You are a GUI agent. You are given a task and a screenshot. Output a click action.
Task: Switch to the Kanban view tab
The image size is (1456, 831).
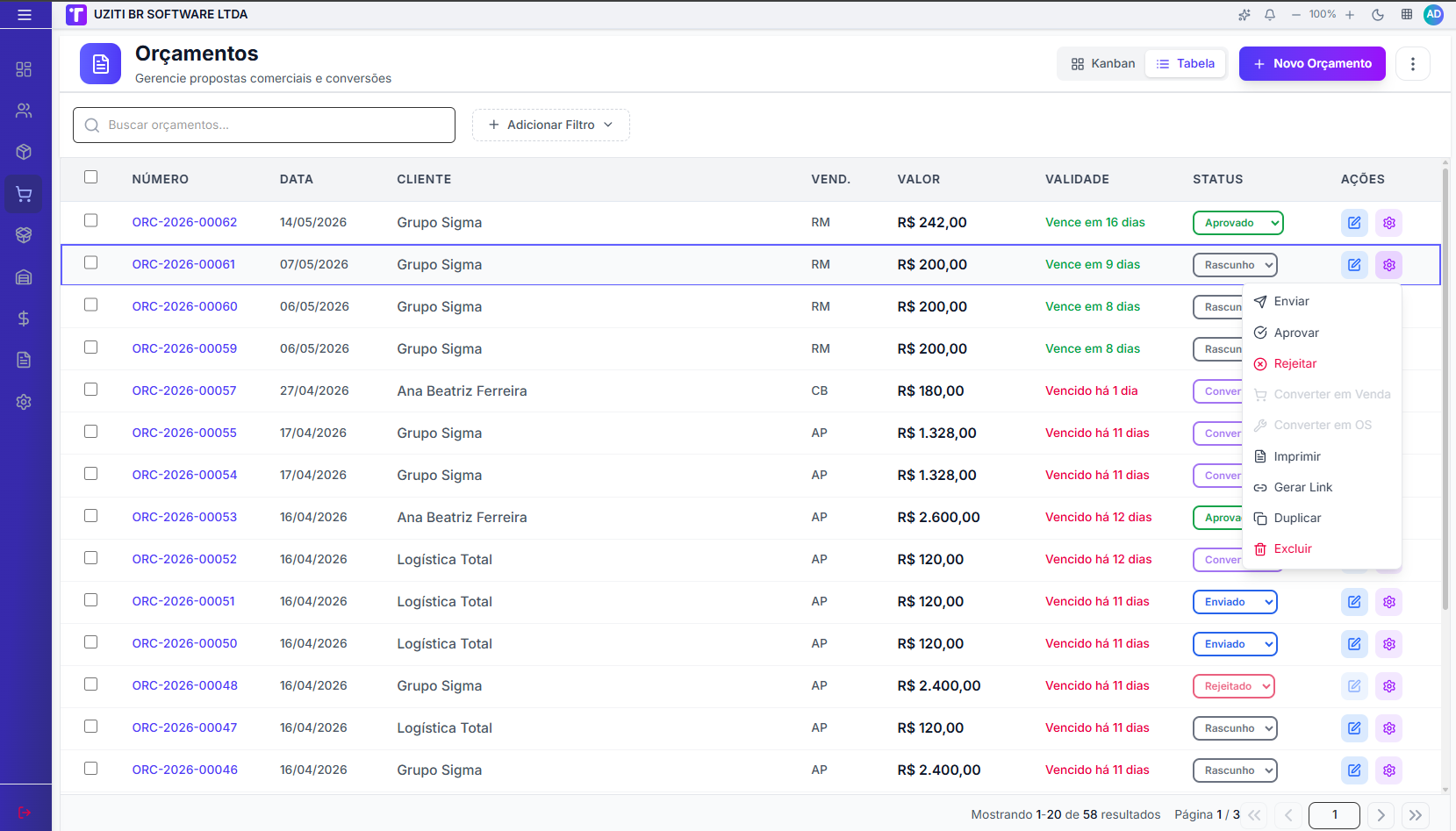click(1103, 64)
